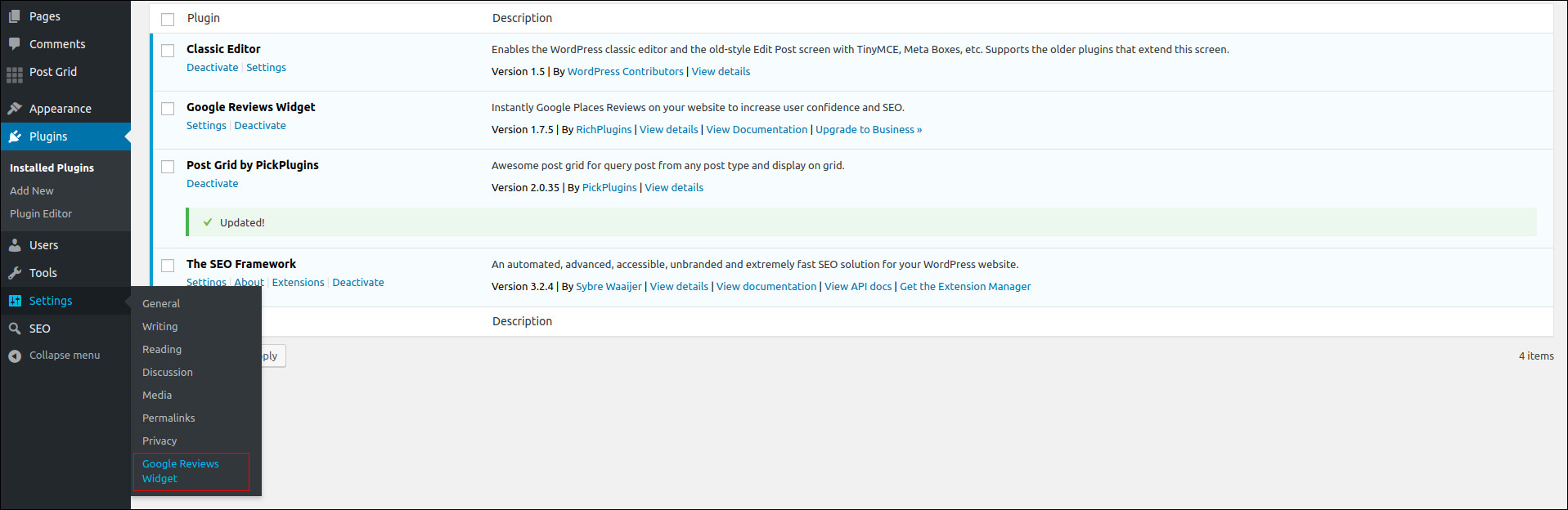This screenshot has height=510, width=1568.
Task: Open SEO Framework View documentation link
Action: pos(766,287)
